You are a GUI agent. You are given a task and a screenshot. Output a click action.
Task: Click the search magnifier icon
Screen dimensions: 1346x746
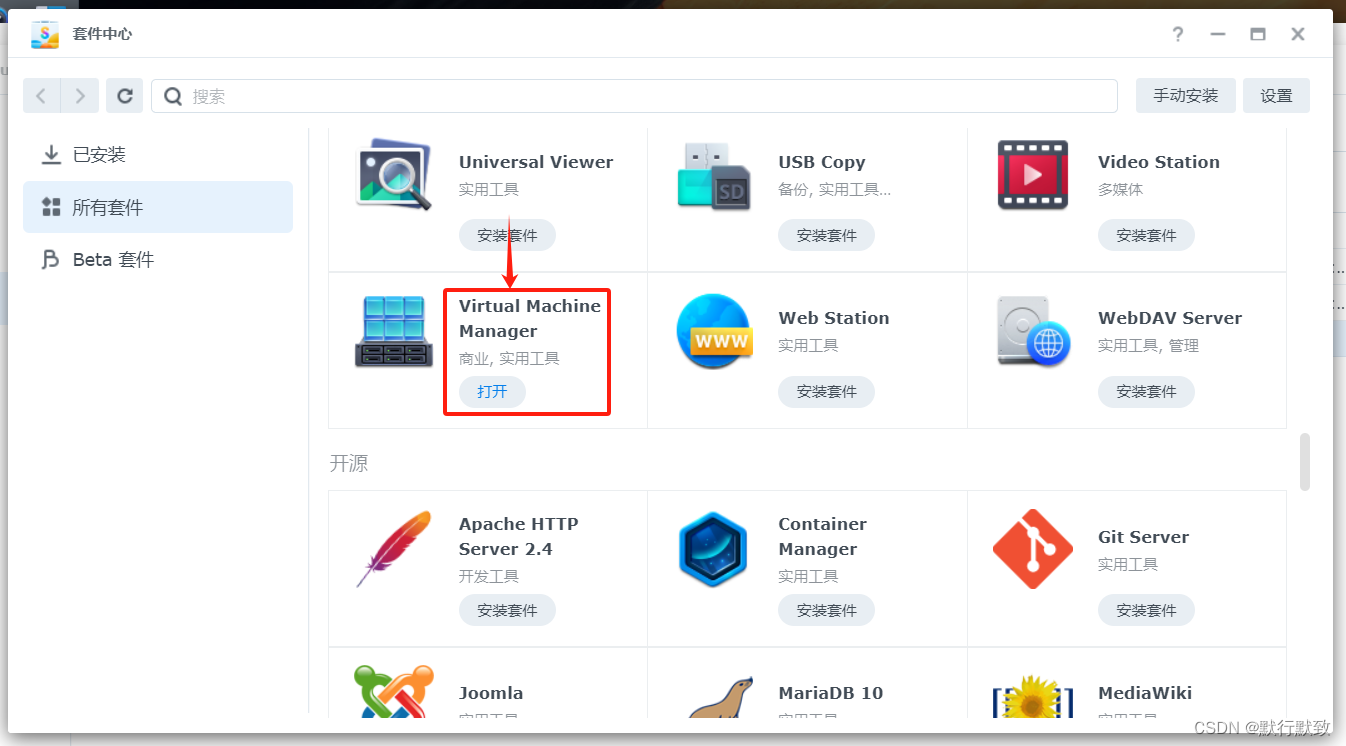[x=173, y=96]
